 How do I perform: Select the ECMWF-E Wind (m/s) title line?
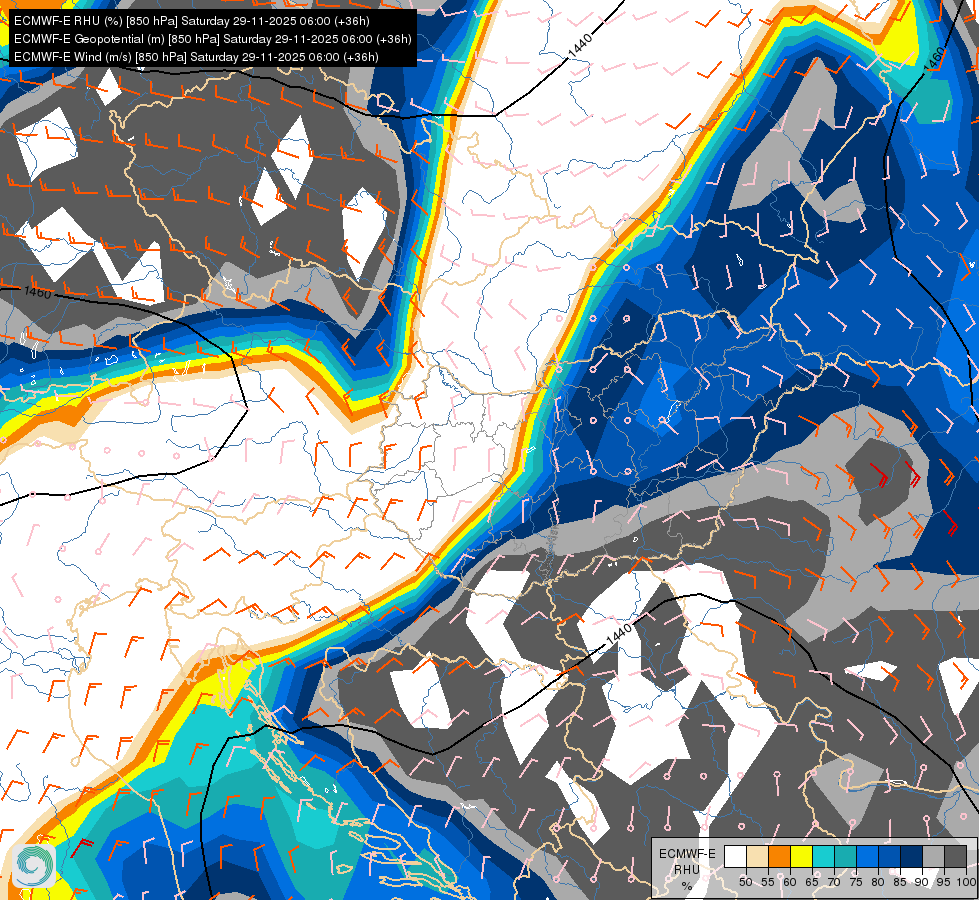(196, 57)
